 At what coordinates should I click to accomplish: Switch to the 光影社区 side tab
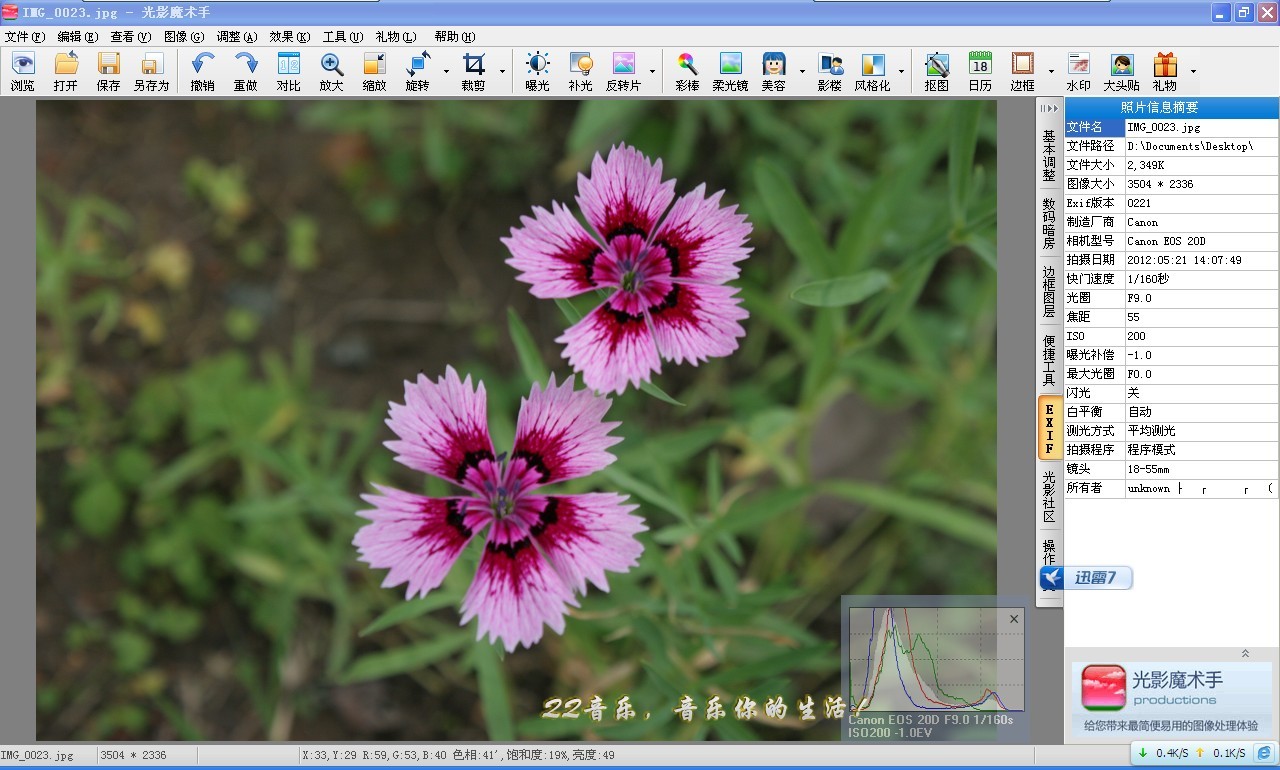1049,496
